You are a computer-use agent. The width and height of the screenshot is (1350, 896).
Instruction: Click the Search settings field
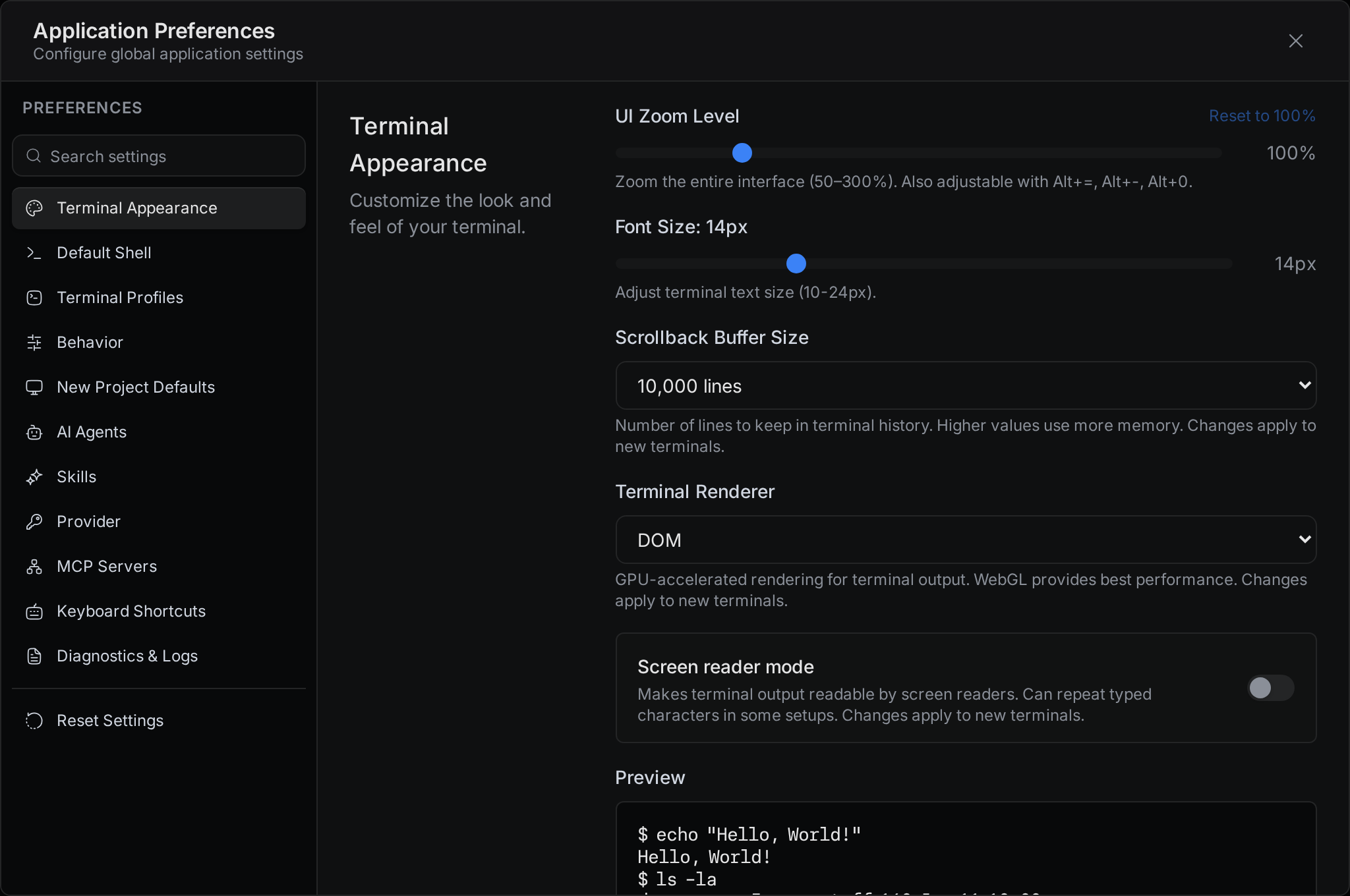click(x=159, y=156)
